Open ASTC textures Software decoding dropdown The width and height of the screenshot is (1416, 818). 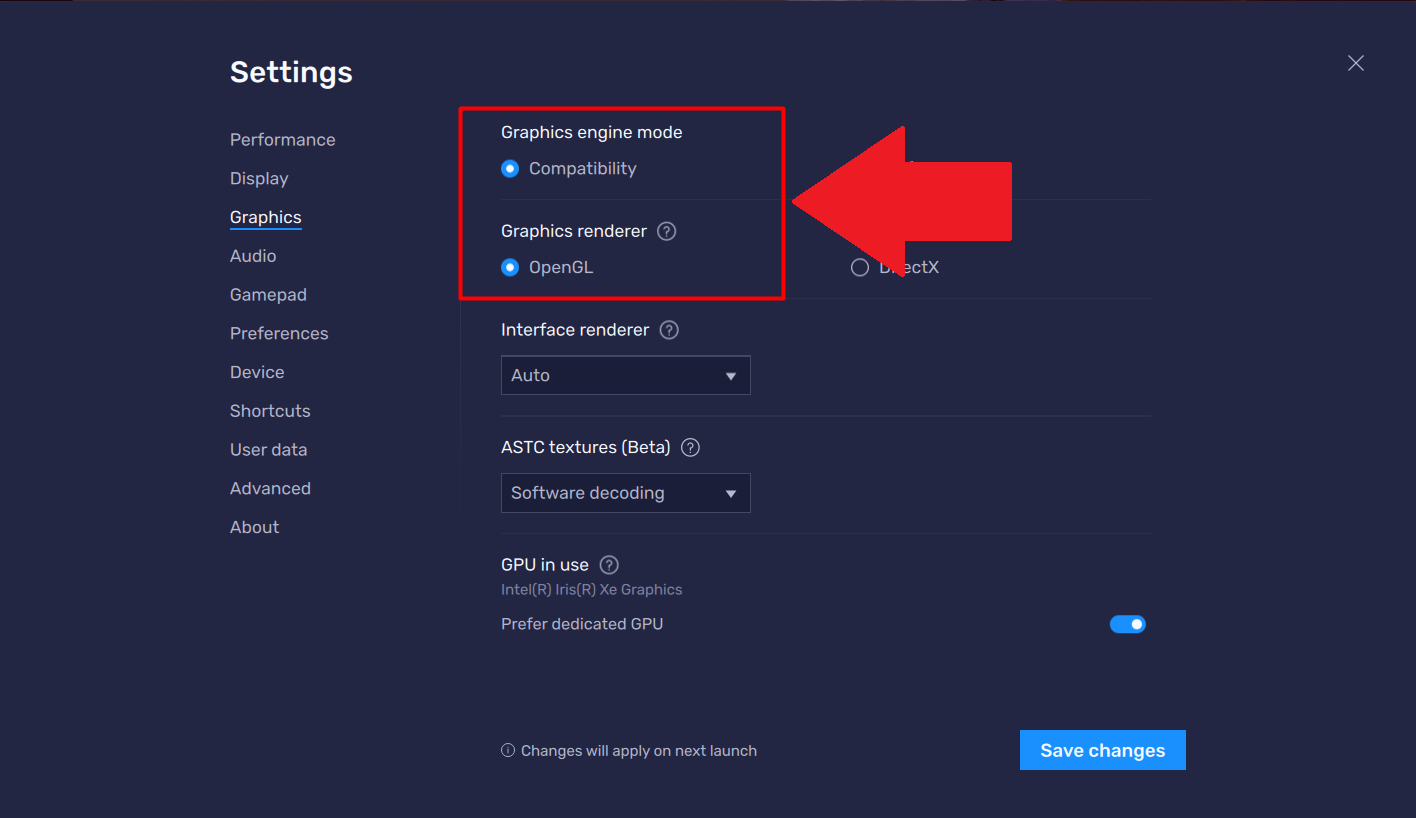(x=626, y=493)
